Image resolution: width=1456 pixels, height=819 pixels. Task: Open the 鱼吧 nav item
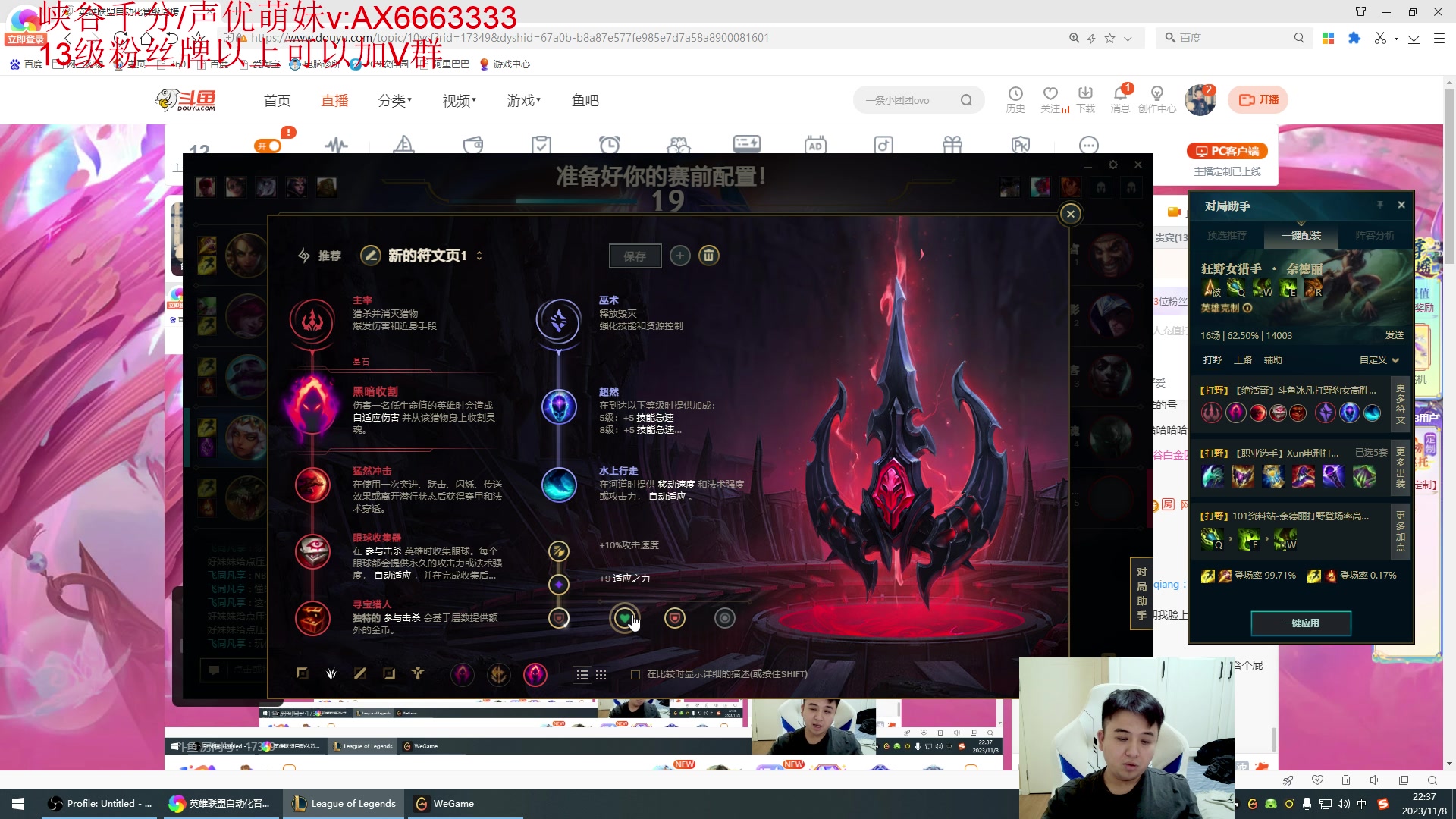[585, 100]
